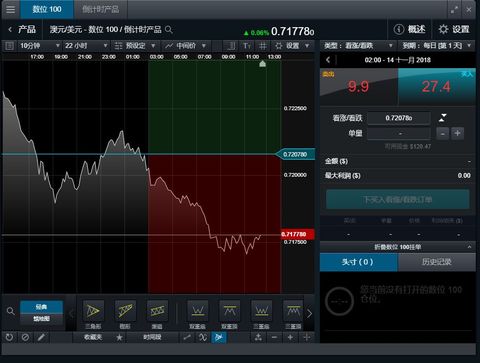
Task: Click the 0.720780 strike level marker
Action: click(x=295, y=154)
